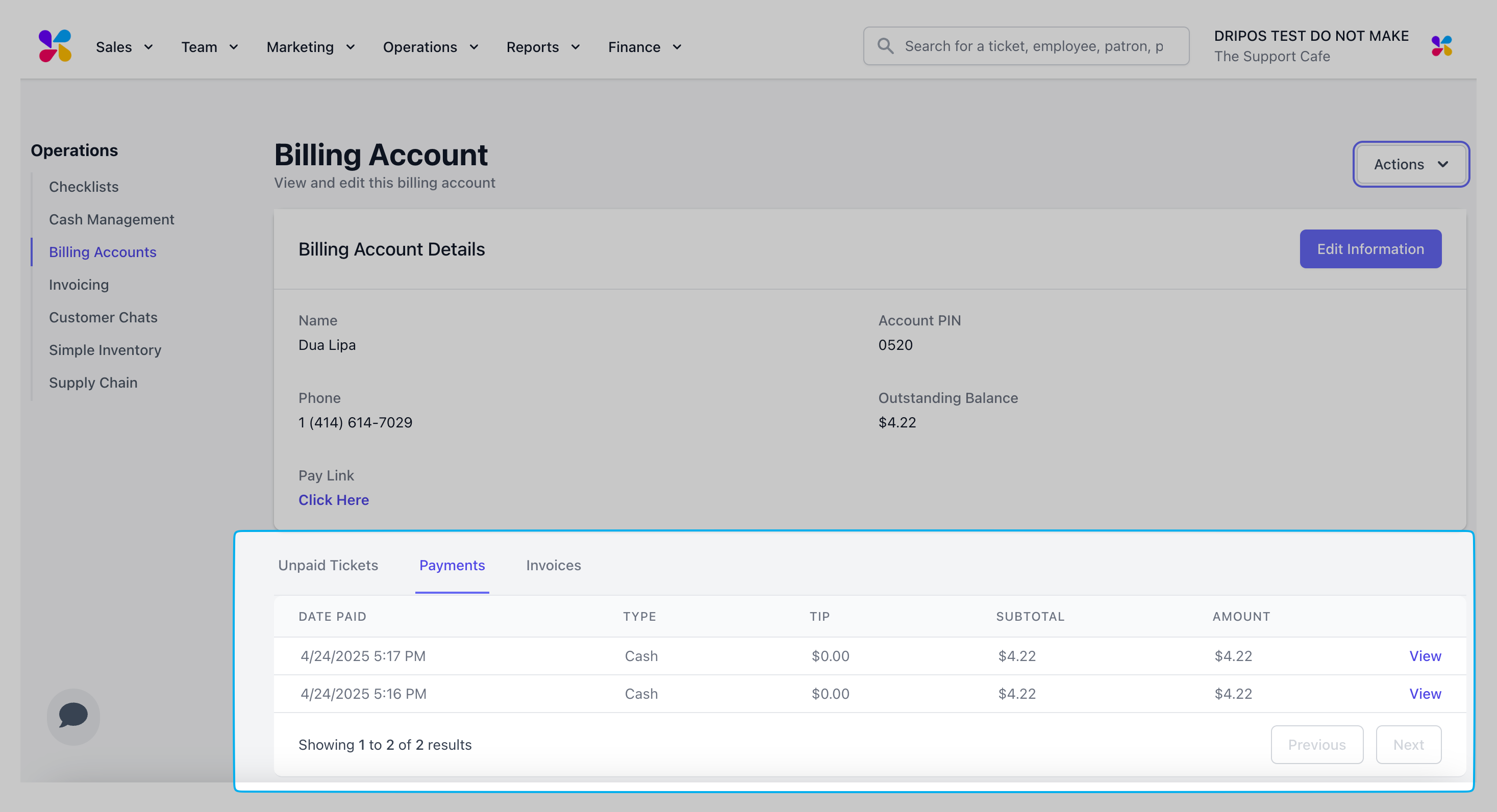
Task: Click the account logo avatar top right
Action: (x=1441, y=46)
